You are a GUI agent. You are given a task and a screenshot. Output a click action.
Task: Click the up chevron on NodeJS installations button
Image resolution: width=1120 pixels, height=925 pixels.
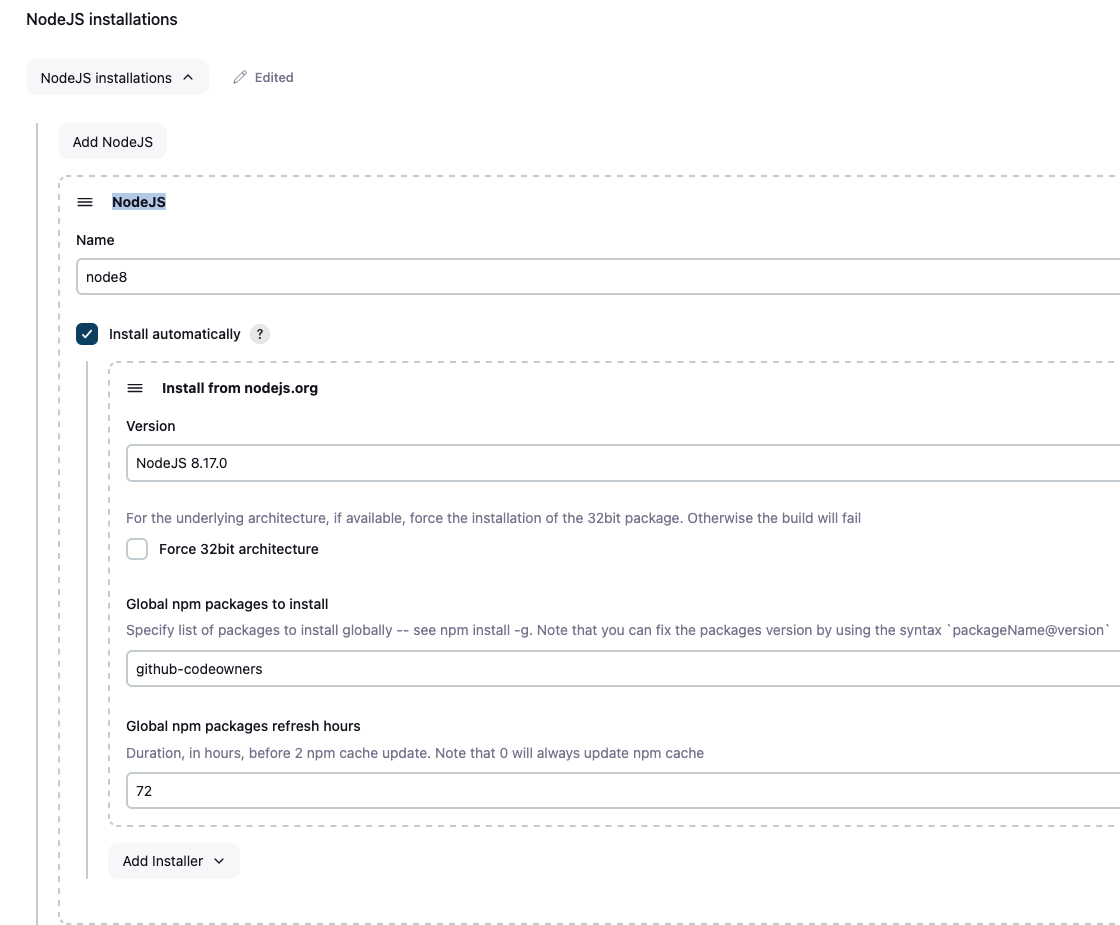click(188, 78)
